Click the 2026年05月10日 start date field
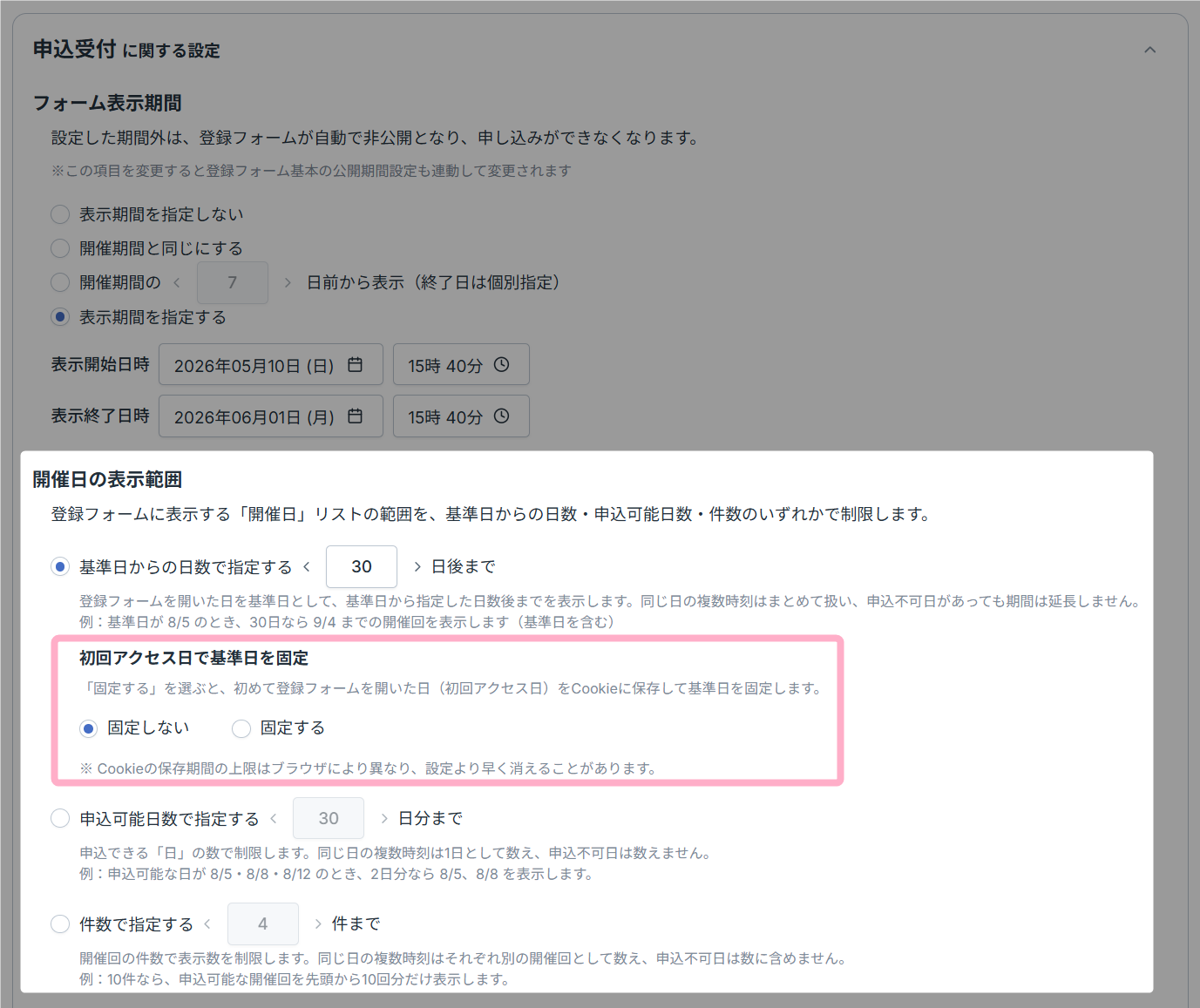Screen dimensions: 1200x1008 tap(270, 365)
